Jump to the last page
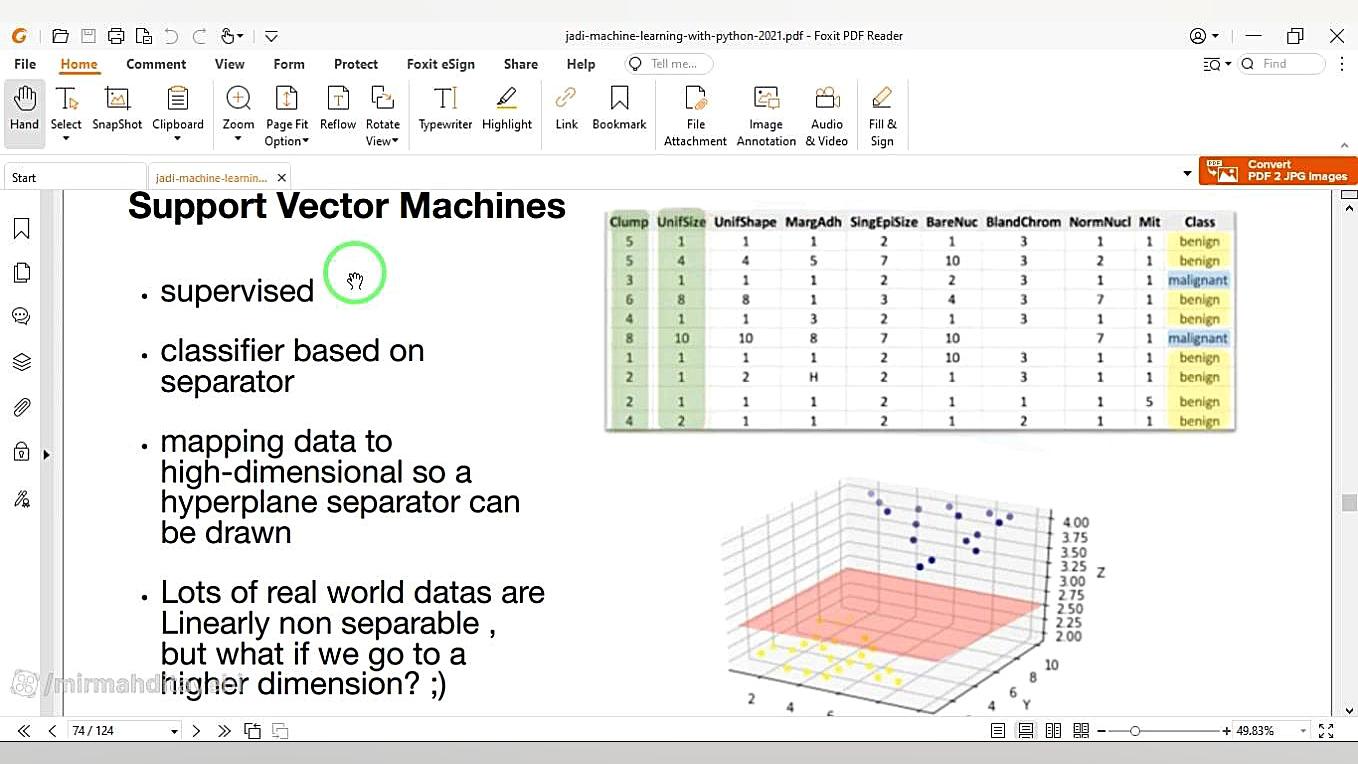The height and width of the screenshot is (764, 1358). pyautogui.click(x=224, y=731)
